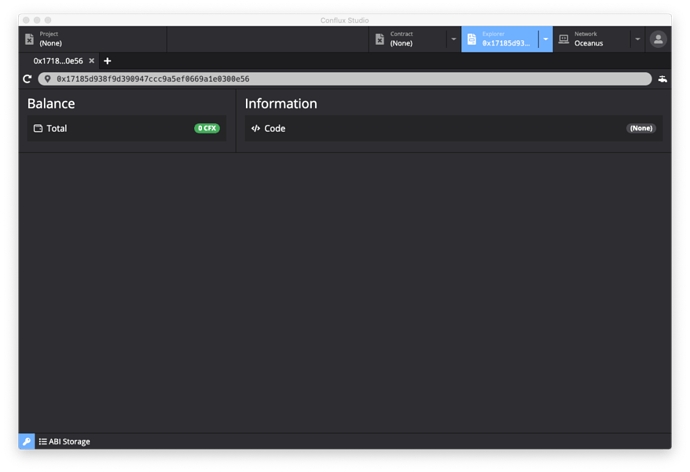Image resolution: width=690 pixels, height=472 pixels.
Task: Open the user account avatar
Action: pyautogui.click(x=658, y=39)
